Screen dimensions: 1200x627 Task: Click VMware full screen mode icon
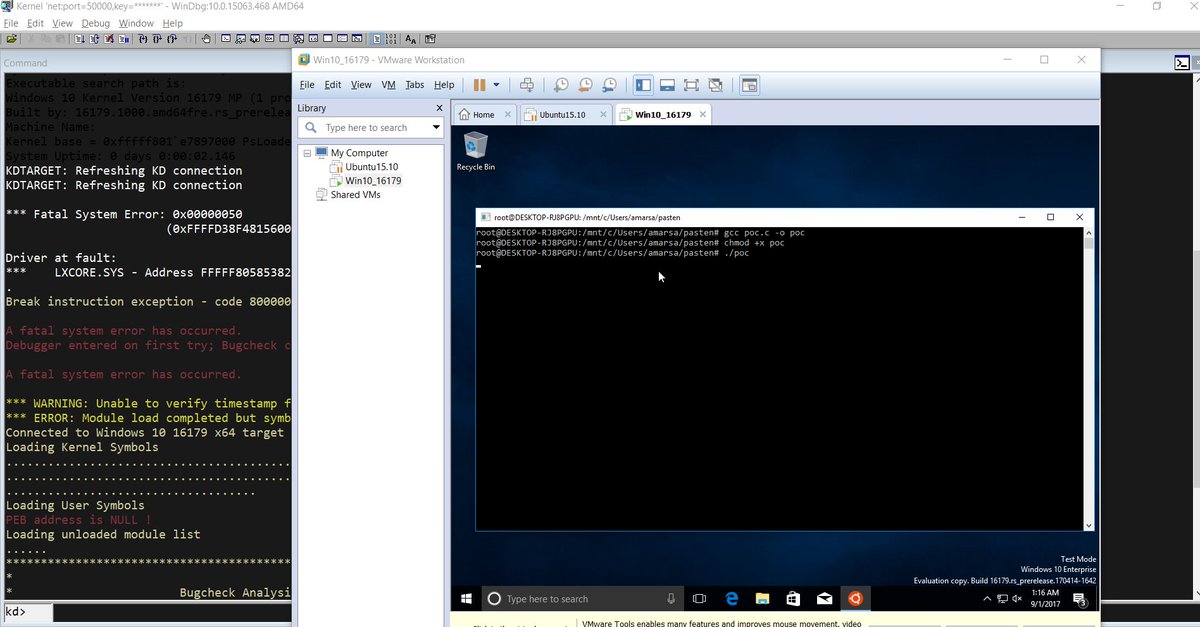point(691,85)
